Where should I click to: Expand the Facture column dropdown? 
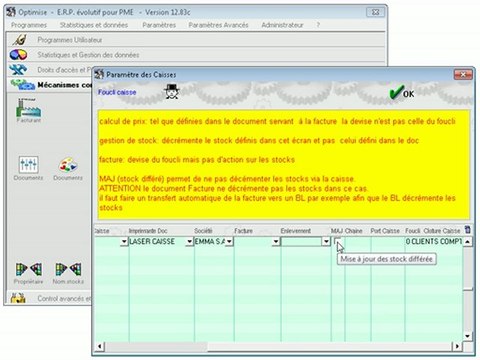pyautogui.click(x=276, y=241)
